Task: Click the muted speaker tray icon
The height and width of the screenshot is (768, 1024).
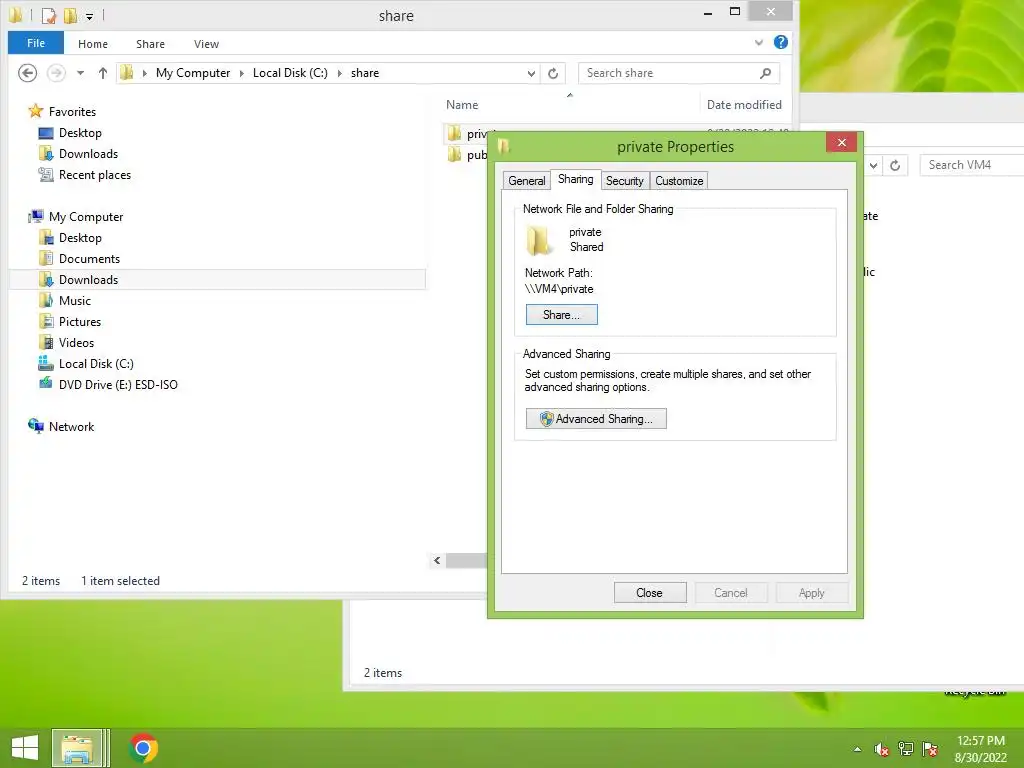Action: 882,749
